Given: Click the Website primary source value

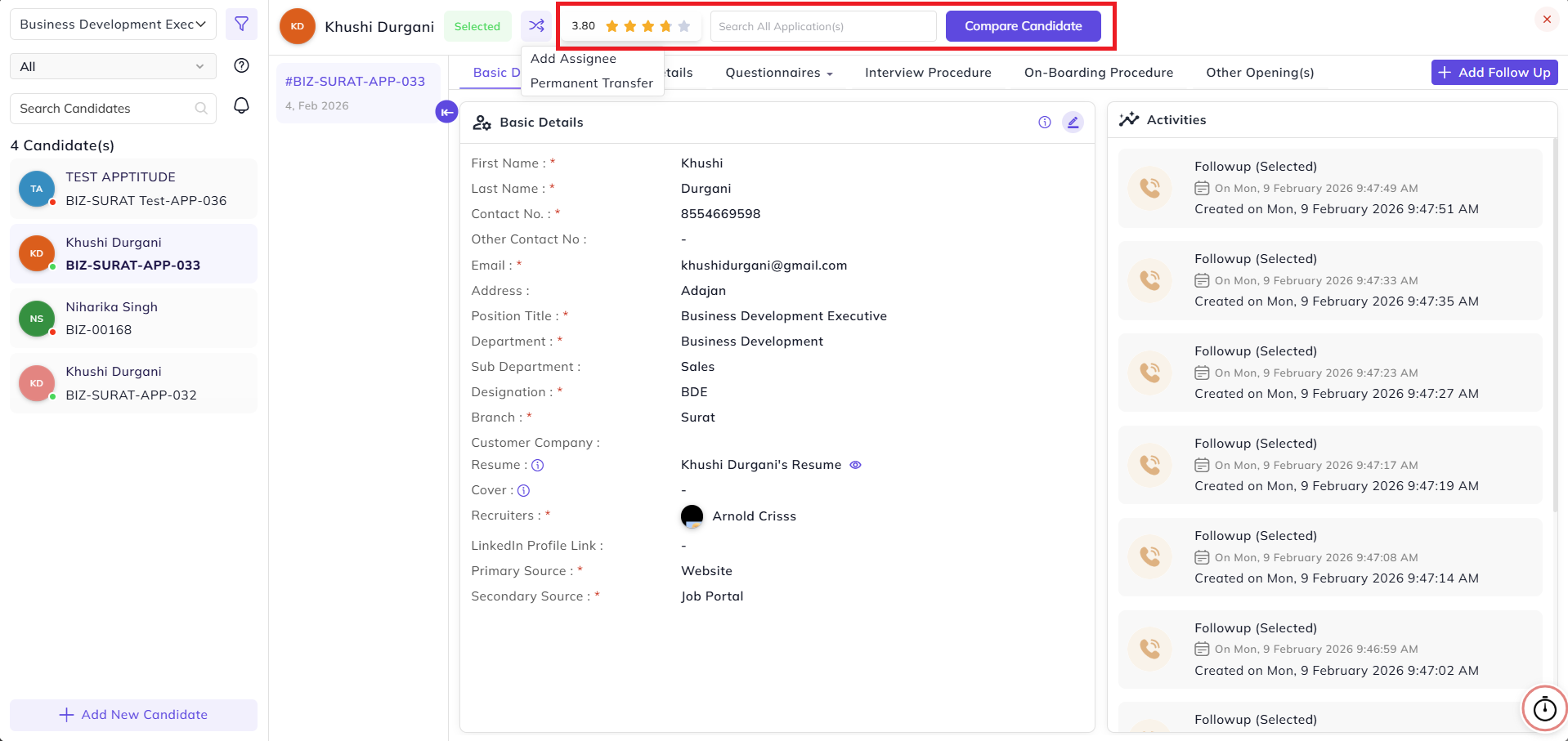Looking at the screenshot, I should coord(706,571).
